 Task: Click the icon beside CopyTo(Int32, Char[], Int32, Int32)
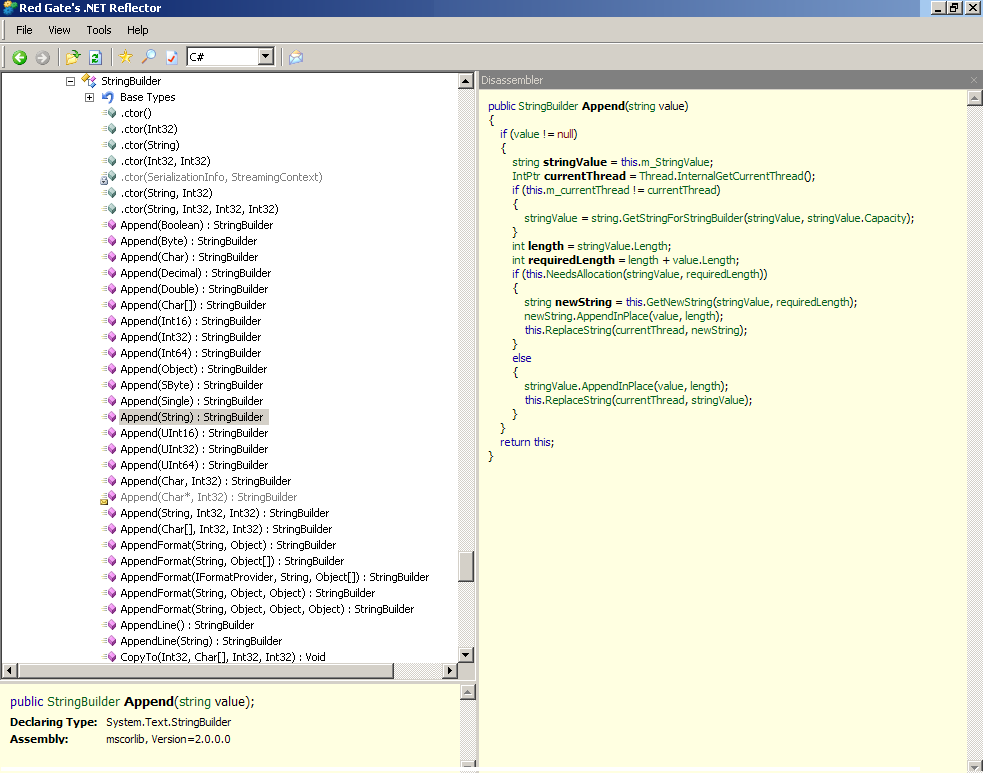(110, 657)
